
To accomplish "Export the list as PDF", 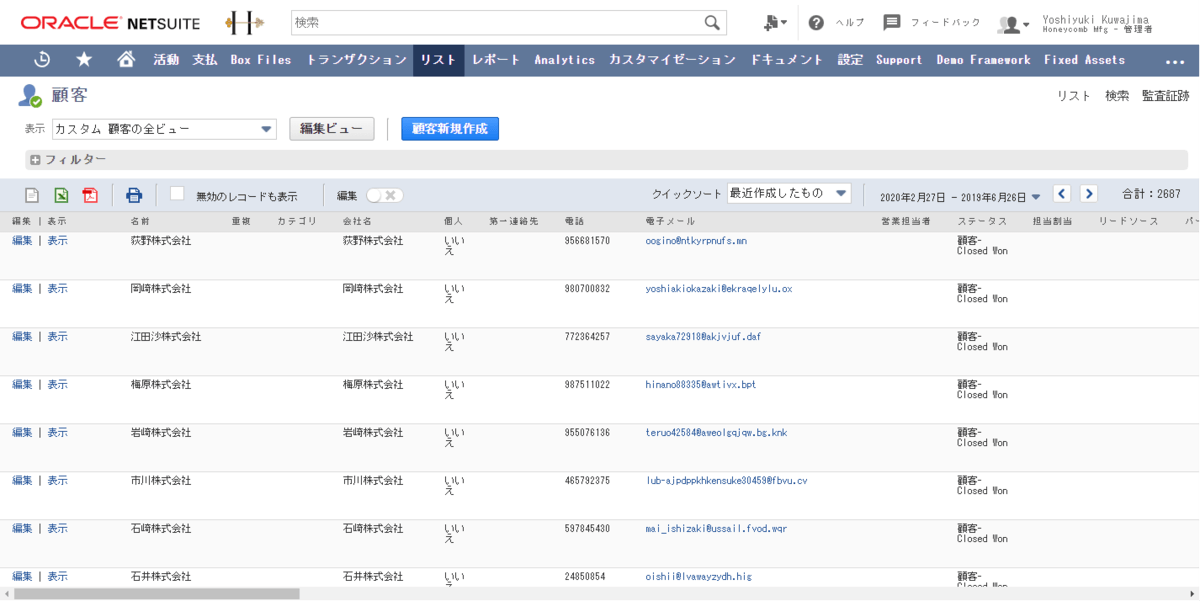I will click(90, 195).
